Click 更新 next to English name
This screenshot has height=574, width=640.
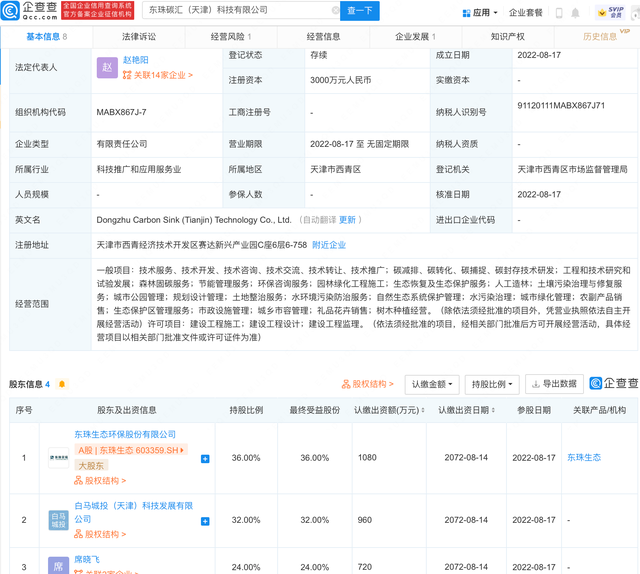[x=347, y=220]
